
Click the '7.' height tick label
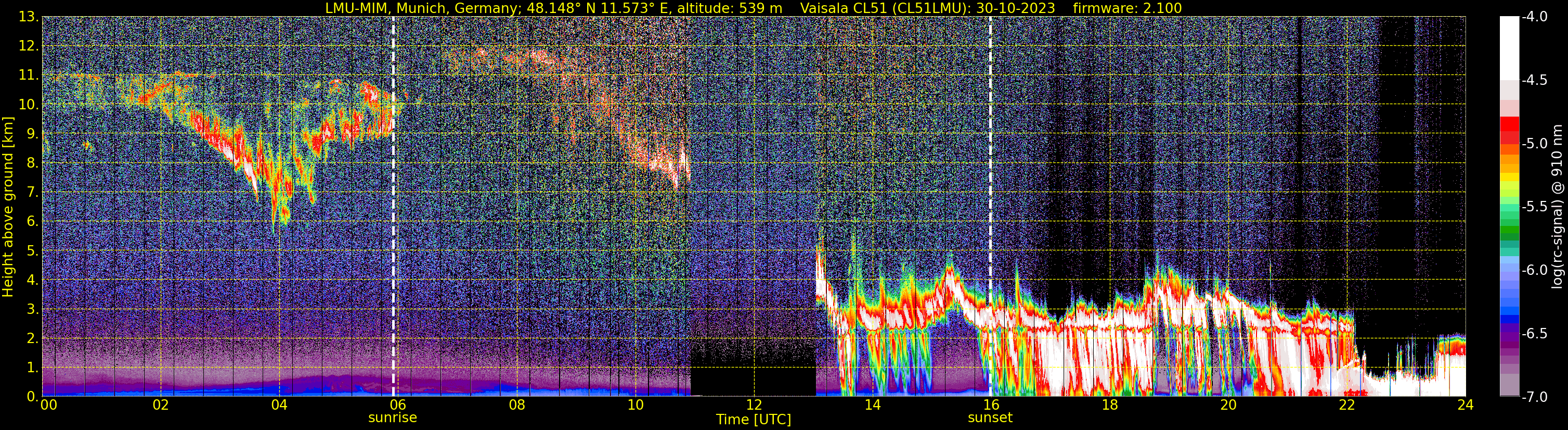tap(32, 193)
